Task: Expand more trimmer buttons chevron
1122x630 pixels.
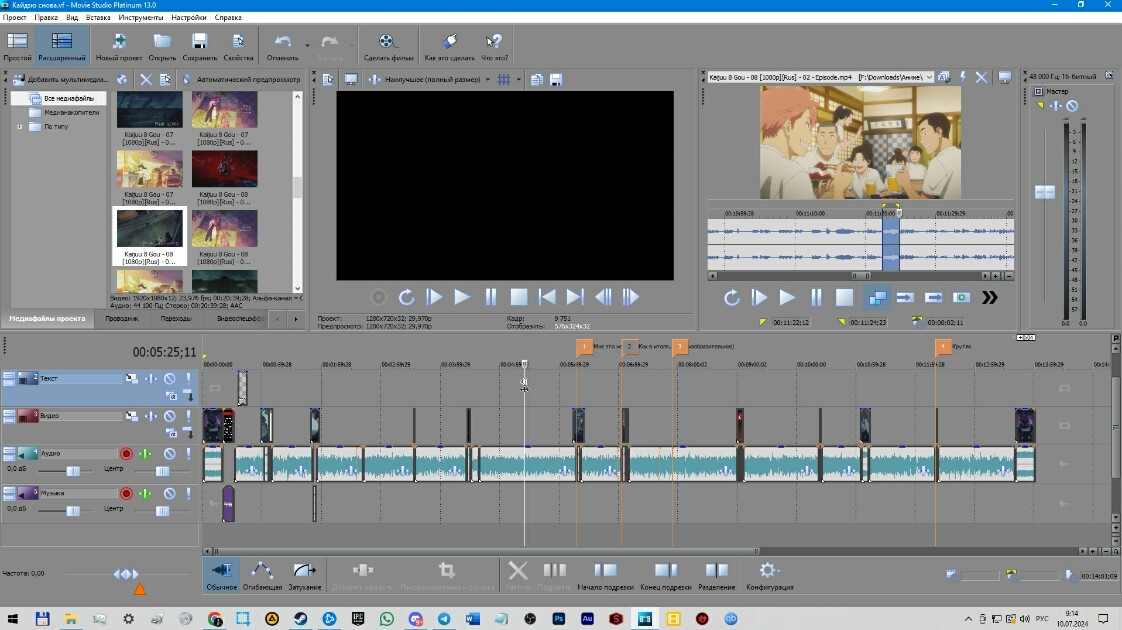Action: point(990,297)
